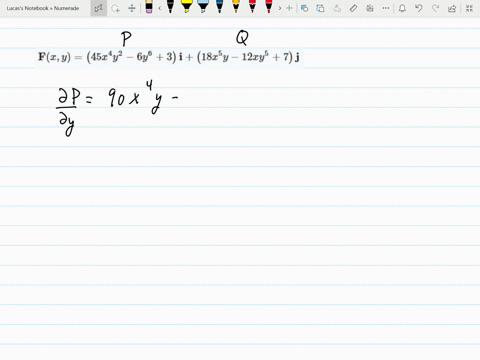Click the Math assistant icon
The image size is (480, 360).
[370, 8]
